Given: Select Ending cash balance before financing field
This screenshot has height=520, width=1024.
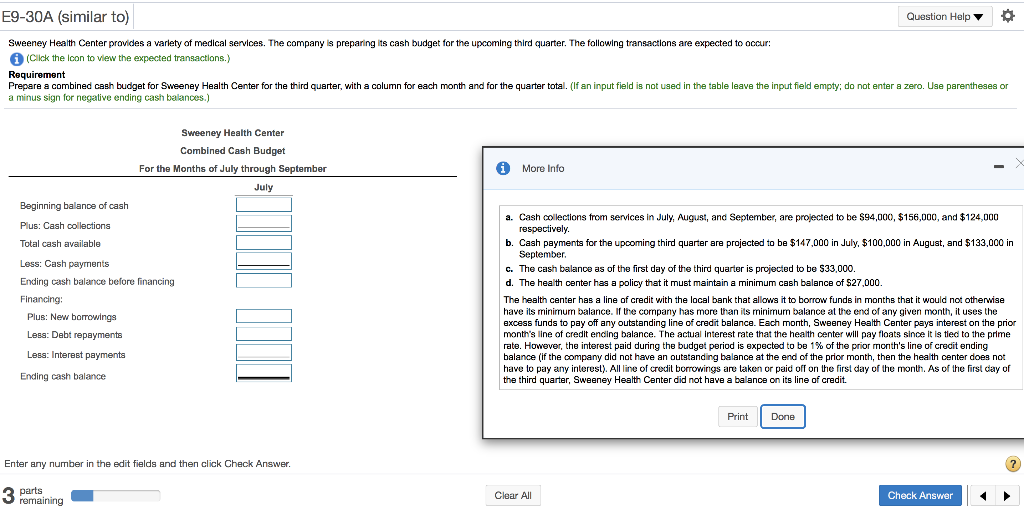Looking at the screenshot, I should (x=264, y=281).
